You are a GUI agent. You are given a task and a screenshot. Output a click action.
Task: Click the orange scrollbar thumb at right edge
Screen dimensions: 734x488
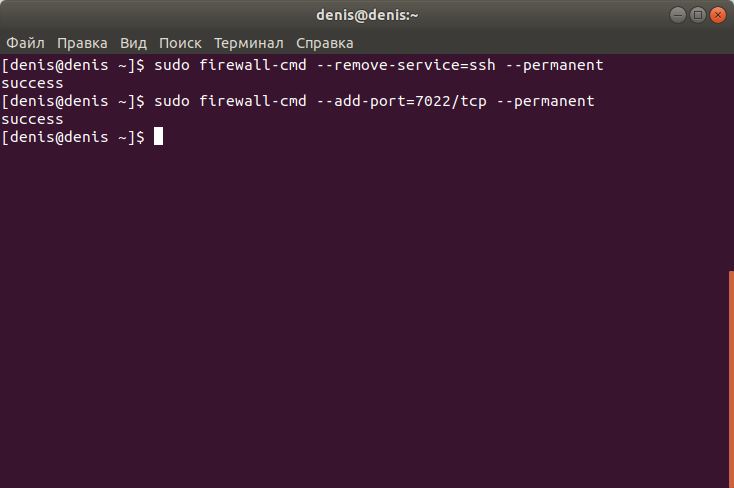731,379
